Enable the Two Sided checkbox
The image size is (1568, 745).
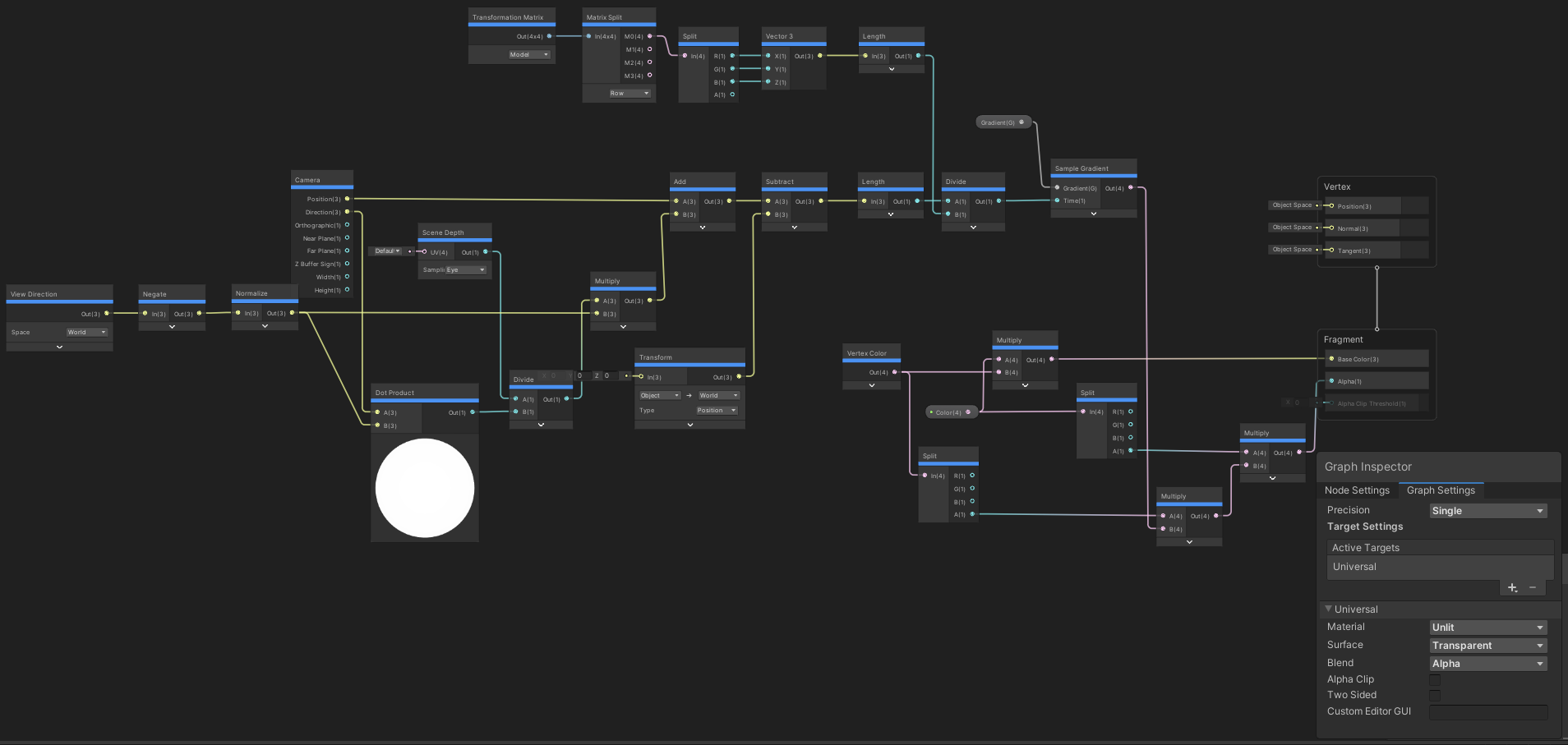(x=1434, y=695)
